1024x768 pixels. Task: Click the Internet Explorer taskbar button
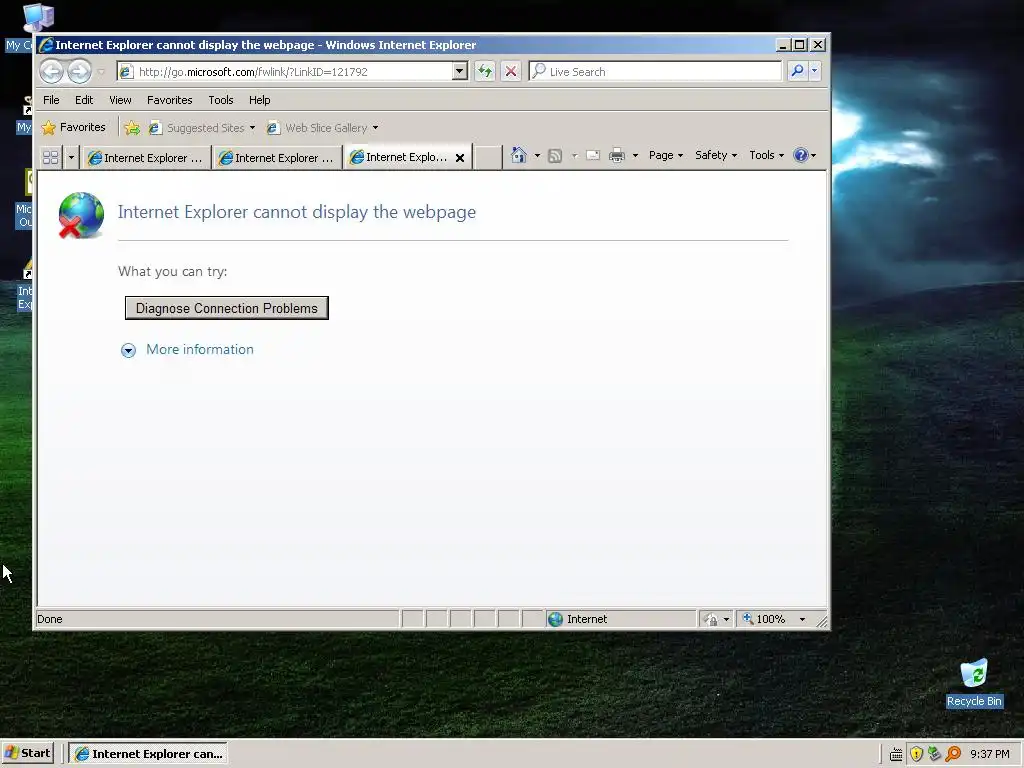pyautogui.click(x=149, y=754)
